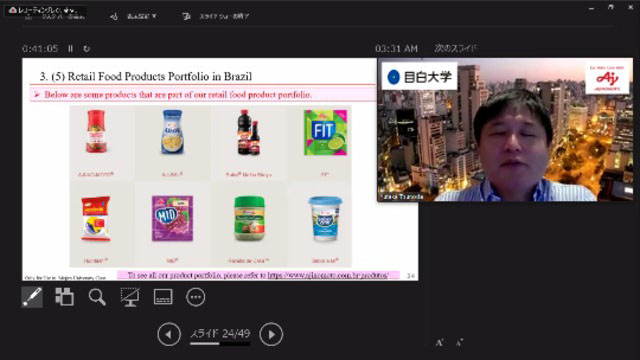Open more slideshow options ellipsis
This screenshot has height=360, width=640.
click(x=196, y=297)
